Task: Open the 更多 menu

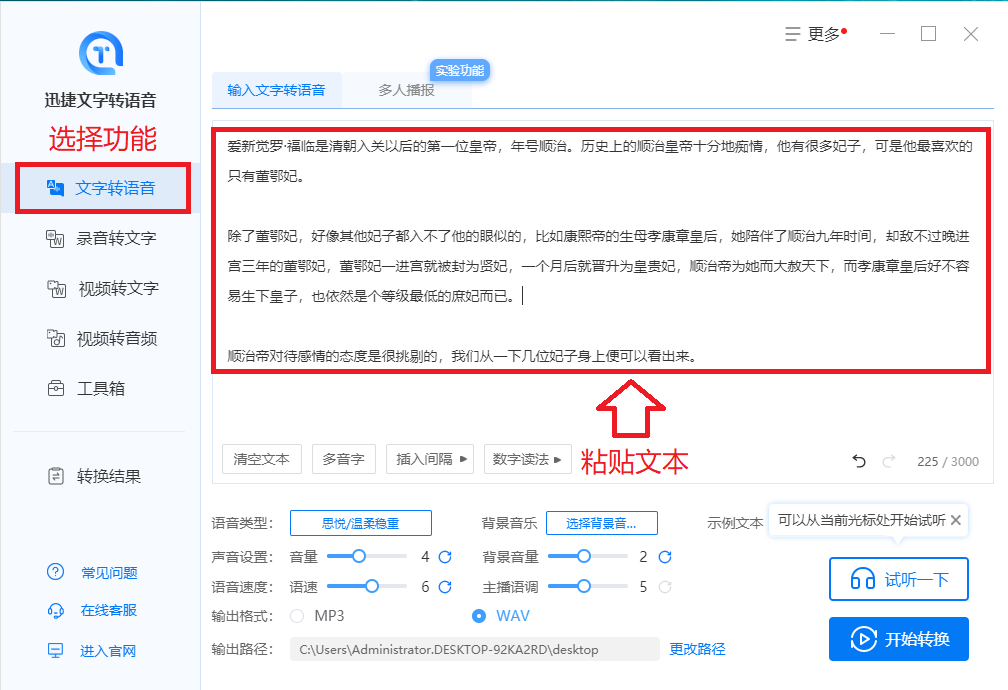Action: (x=816, y=32)
